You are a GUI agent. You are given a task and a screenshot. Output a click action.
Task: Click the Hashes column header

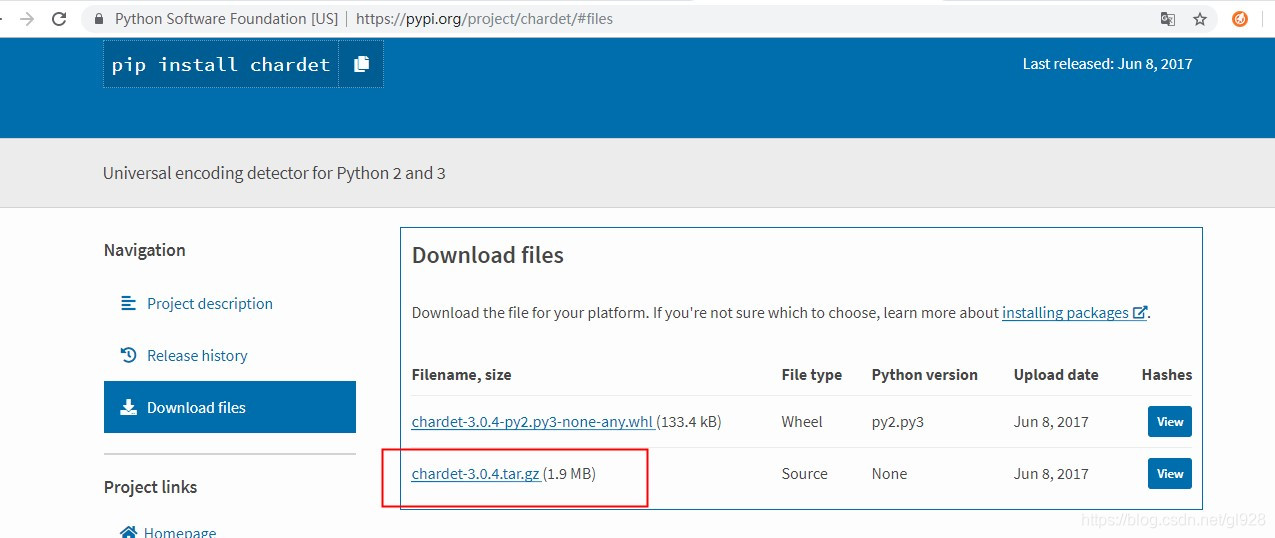1167,375
